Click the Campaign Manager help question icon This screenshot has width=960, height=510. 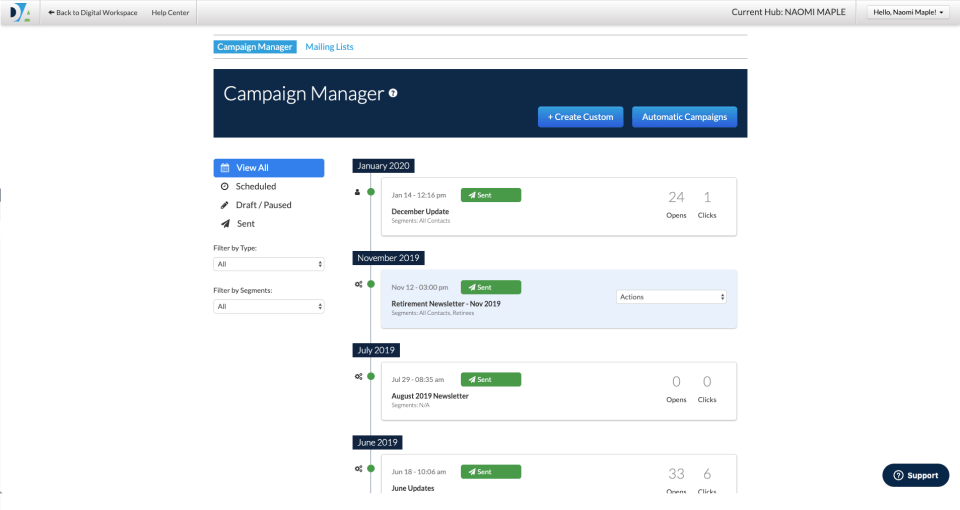pos(393,93)
